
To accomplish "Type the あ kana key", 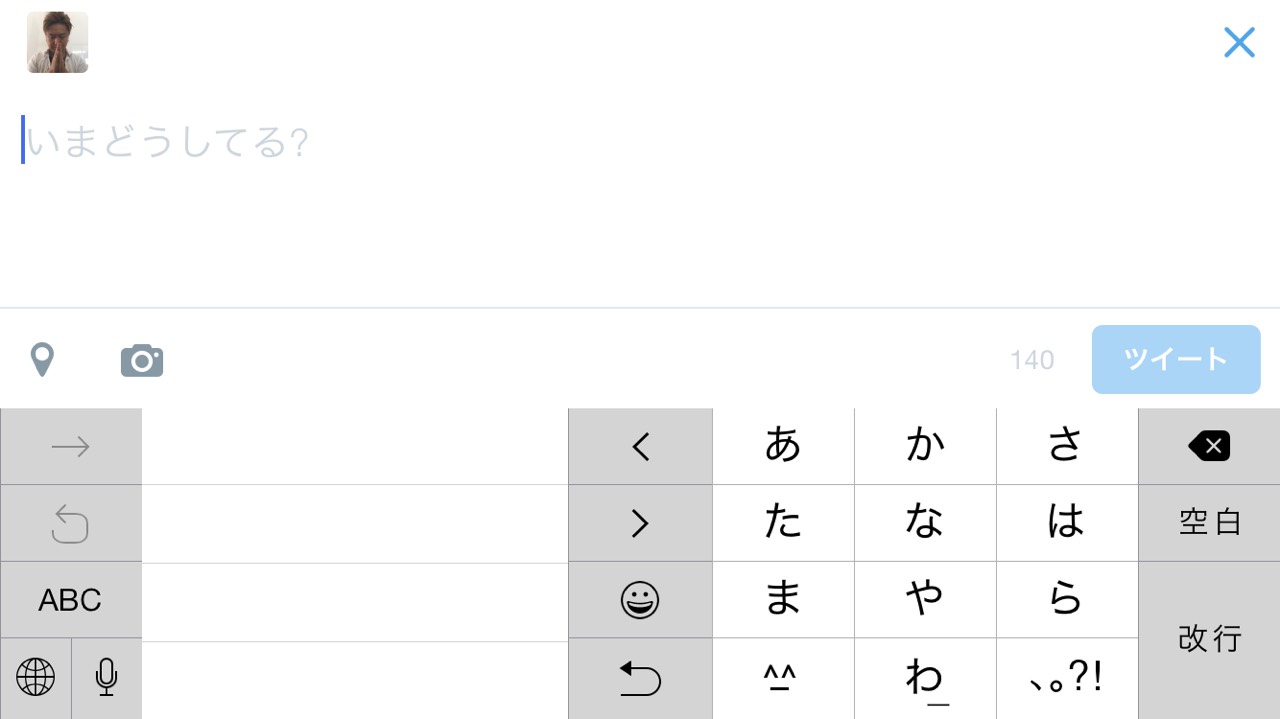I will coord(783,446).
